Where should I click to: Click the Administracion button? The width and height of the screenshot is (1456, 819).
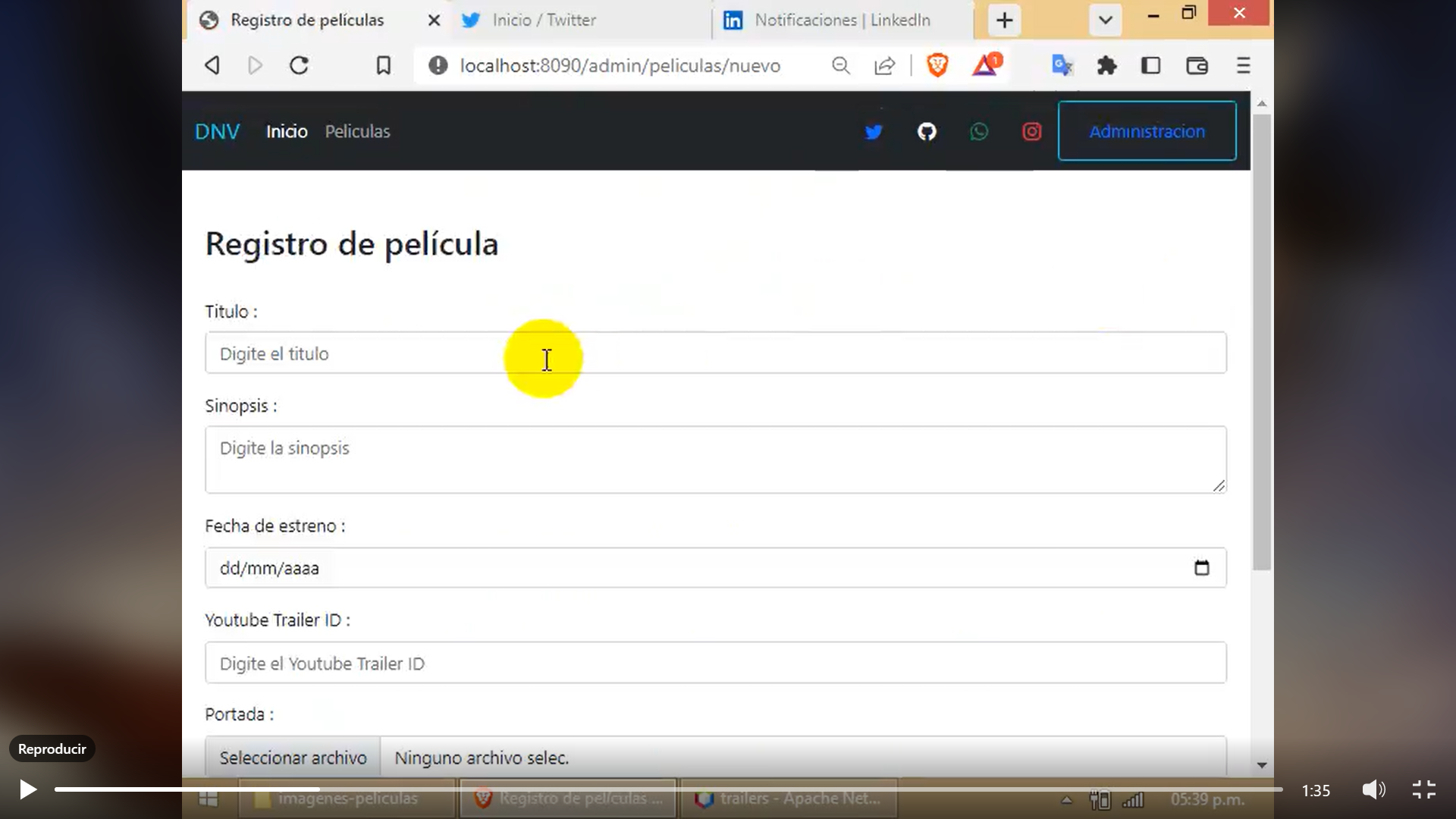[1146, 130]
